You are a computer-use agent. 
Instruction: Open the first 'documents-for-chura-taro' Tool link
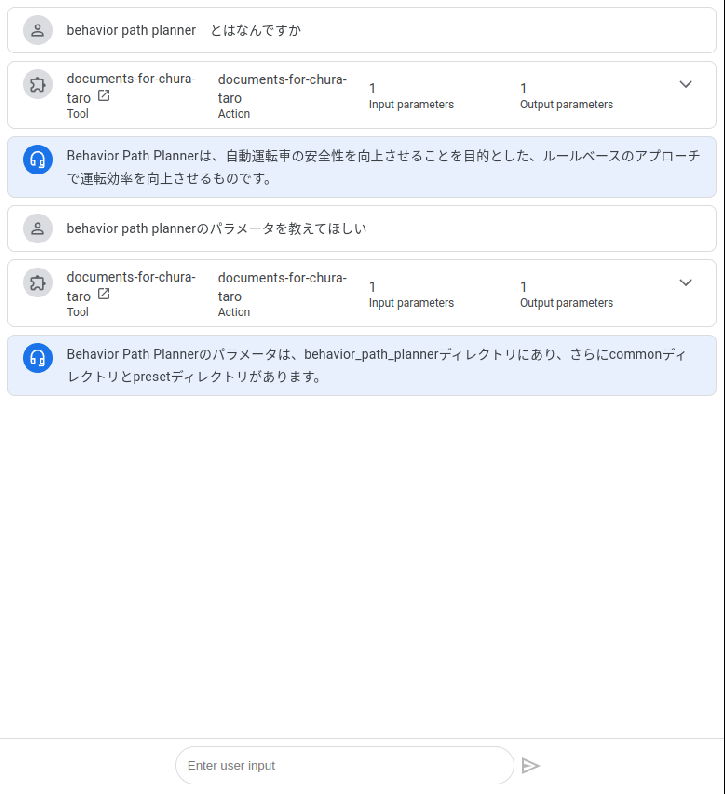pos(131,88)
